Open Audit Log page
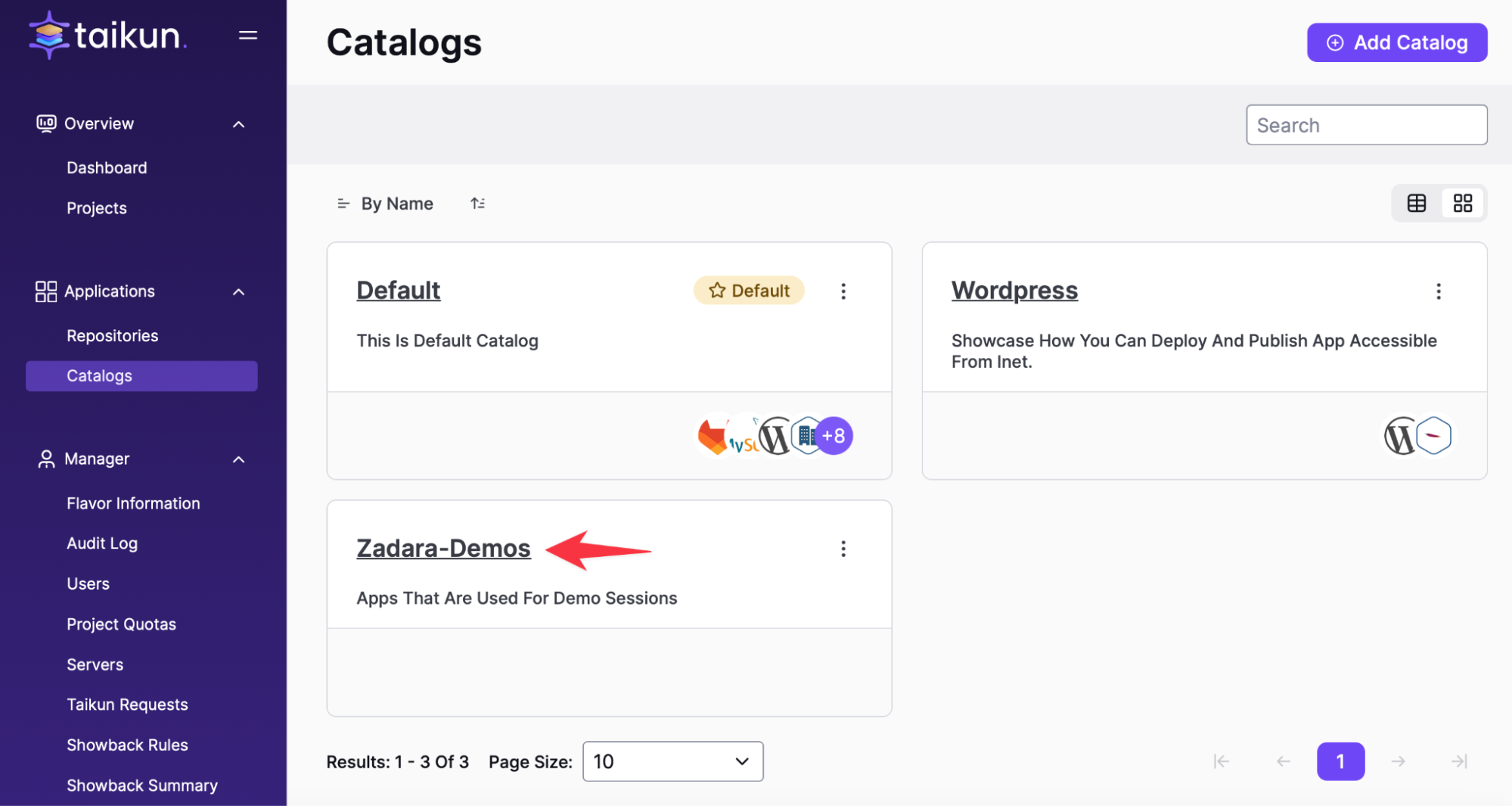This screenshot has height=806, width=1512. point(102,543)
